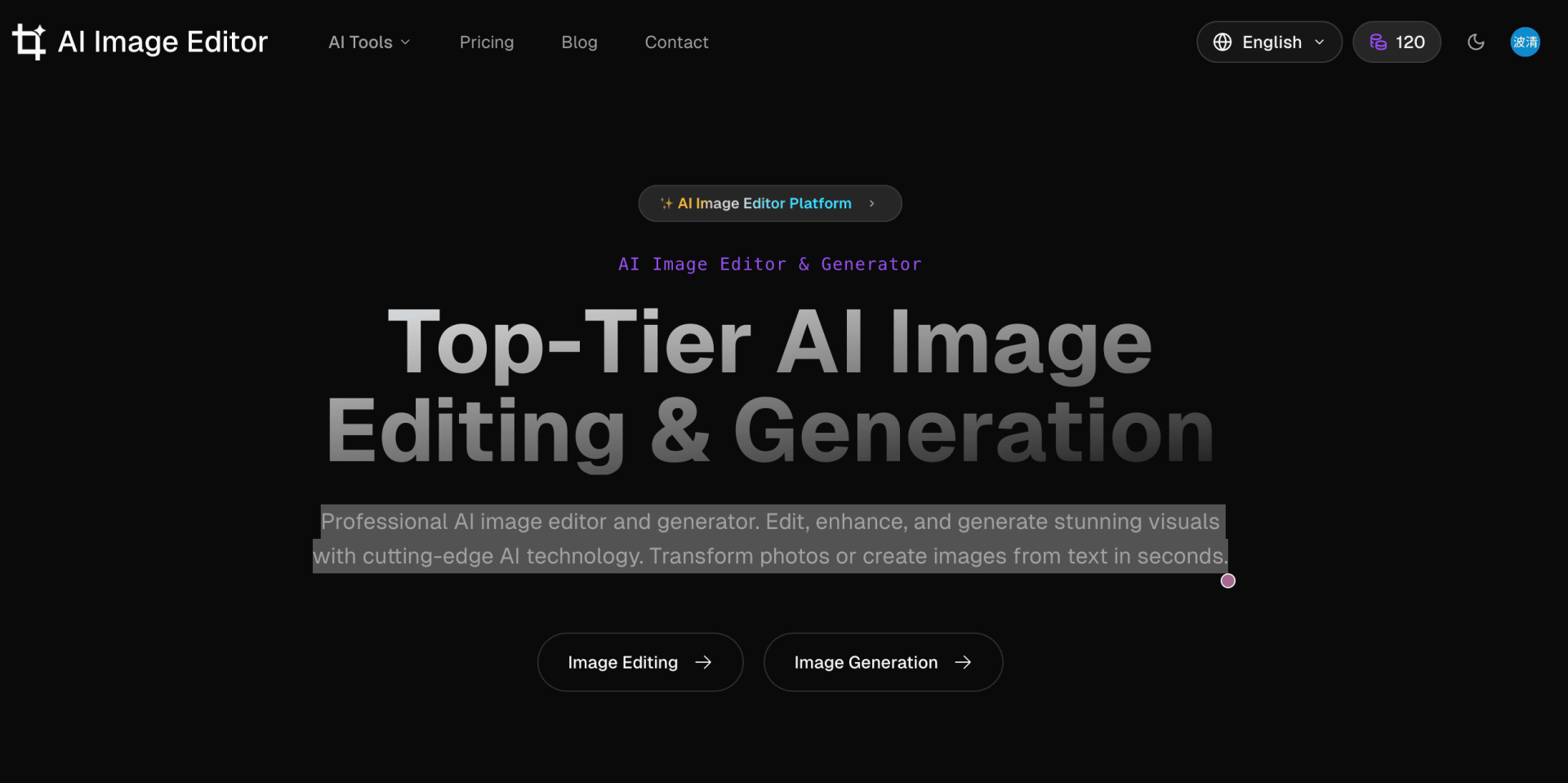Click the crop logo icon
The image size is (1568, 783).
pos(29,42)
